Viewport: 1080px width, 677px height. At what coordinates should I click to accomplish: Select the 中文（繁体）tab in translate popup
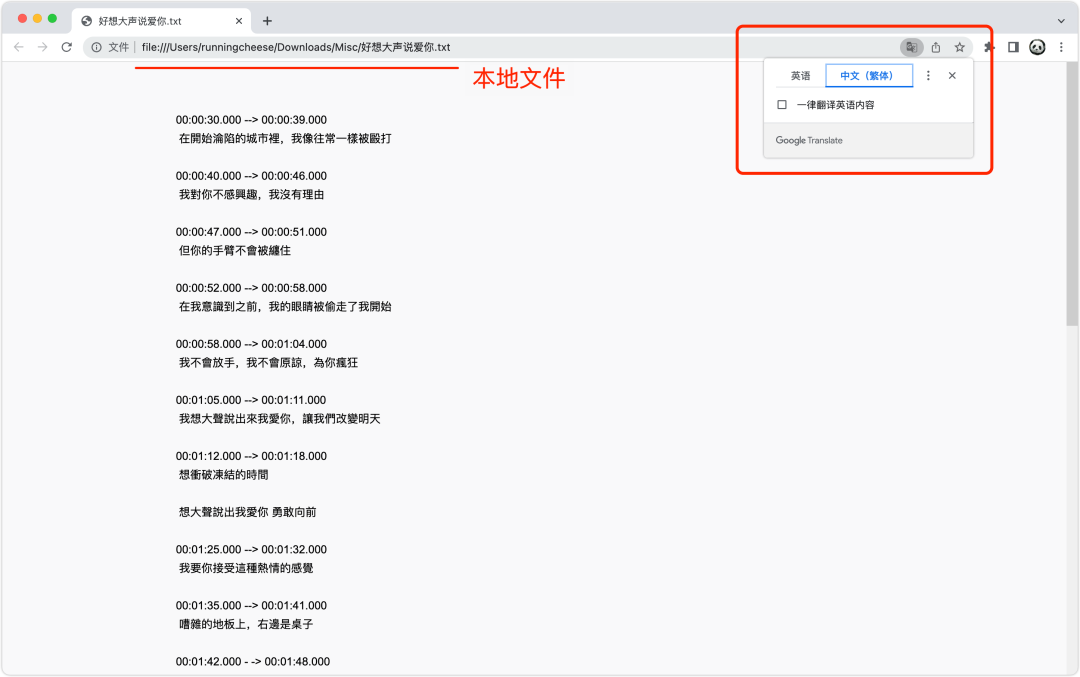point(869,76)
